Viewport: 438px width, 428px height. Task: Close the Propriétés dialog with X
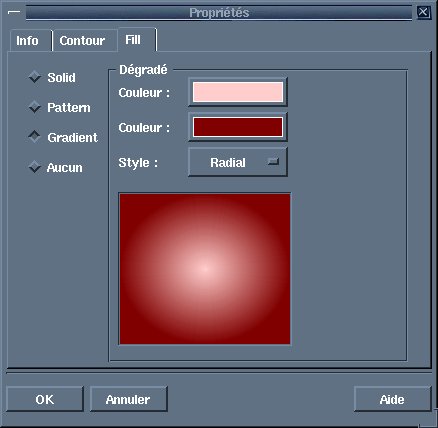423,13
